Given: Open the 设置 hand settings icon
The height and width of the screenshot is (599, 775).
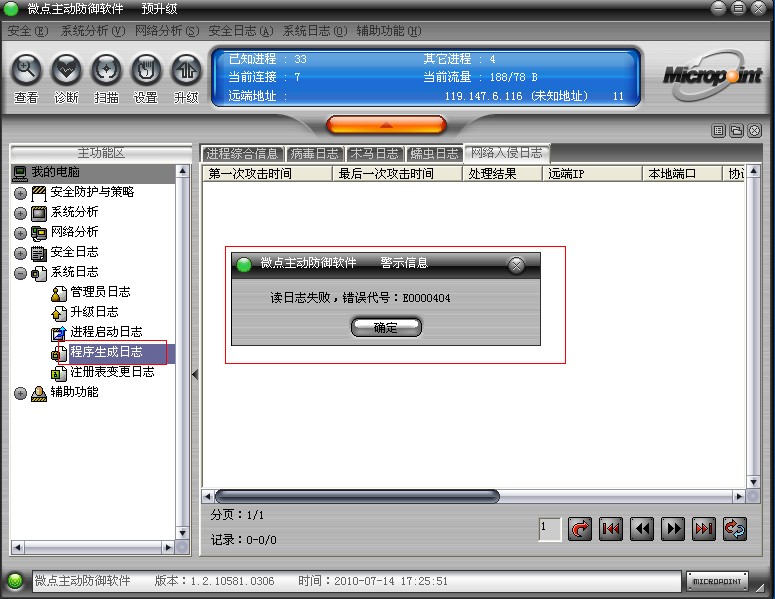Looking at the screenshot, I should (146, 70).
